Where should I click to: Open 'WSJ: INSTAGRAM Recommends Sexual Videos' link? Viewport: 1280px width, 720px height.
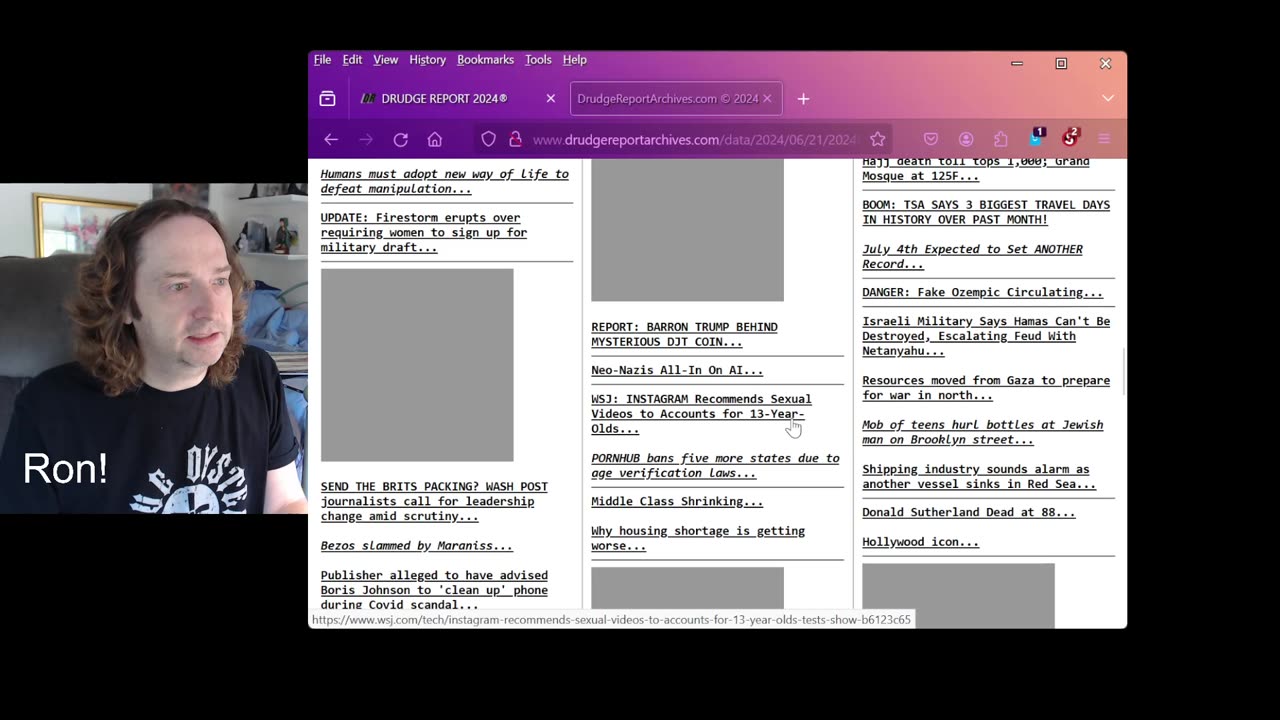tap(701, 413)
